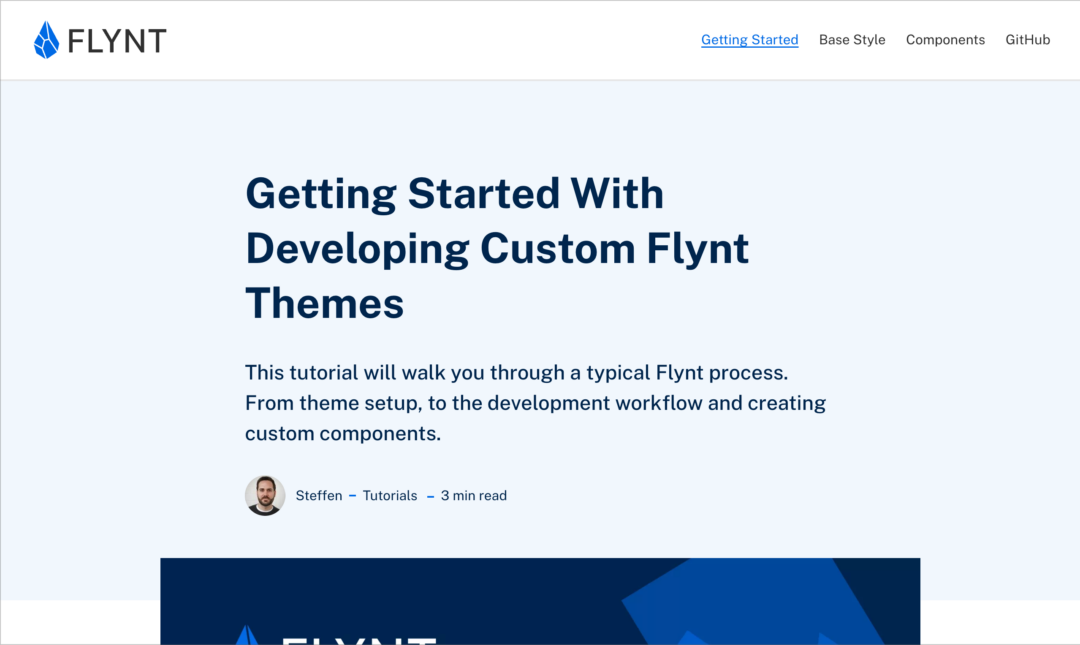Select the Tutorials category link
Viewport: 1080px width, 645px height.
[x=390, y=495]
